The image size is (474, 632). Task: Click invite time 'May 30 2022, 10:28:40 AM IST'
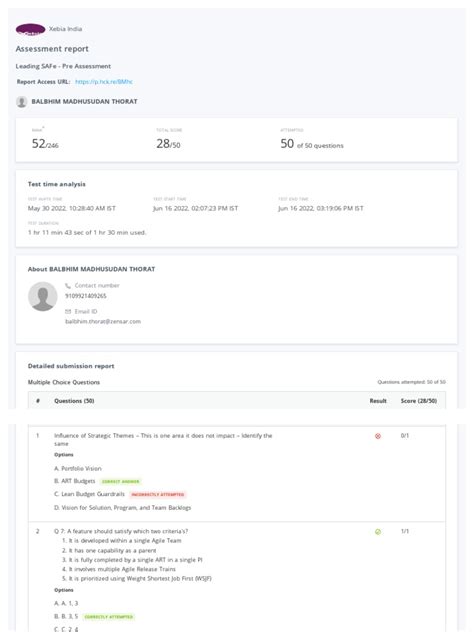click(72, 208)
